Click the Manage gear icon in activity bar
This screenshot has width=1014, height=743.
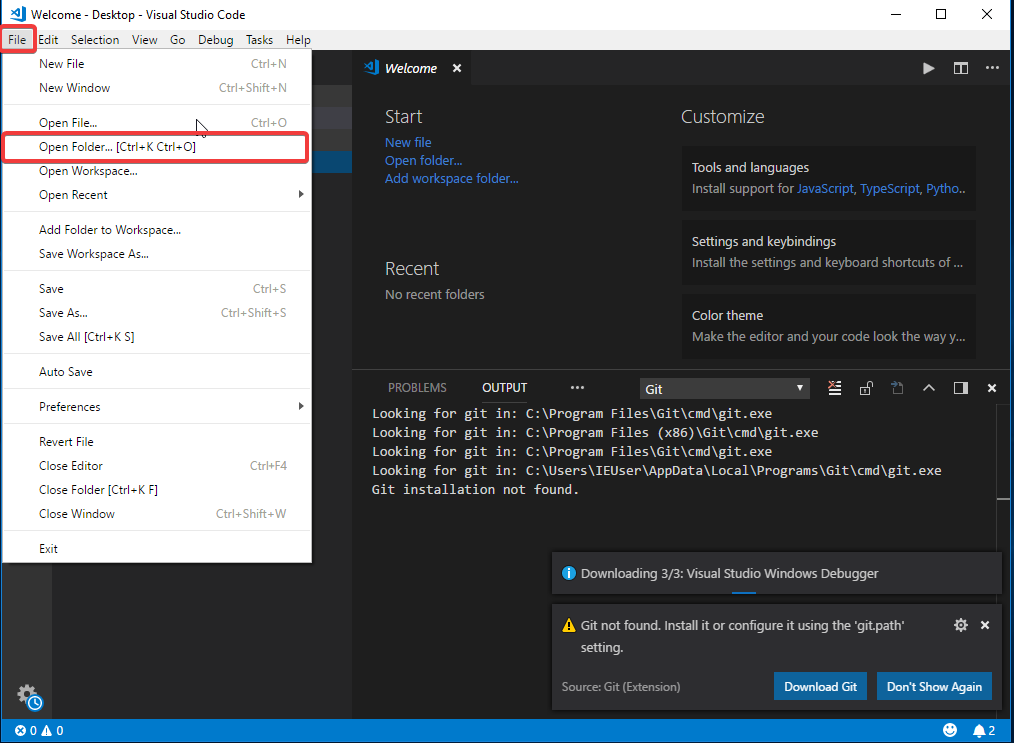(x=28, y=696)
